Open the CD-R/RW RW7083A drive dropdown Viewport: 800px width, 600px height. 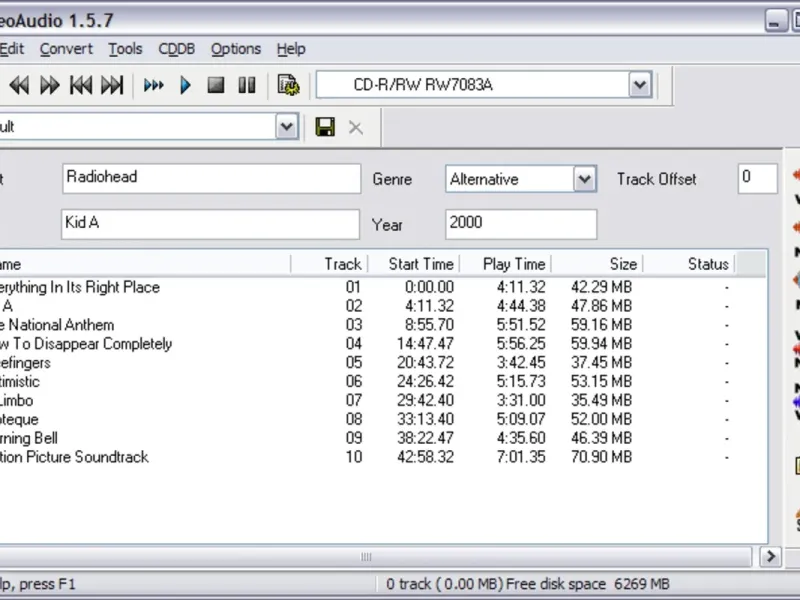click(x=640, y=85)
